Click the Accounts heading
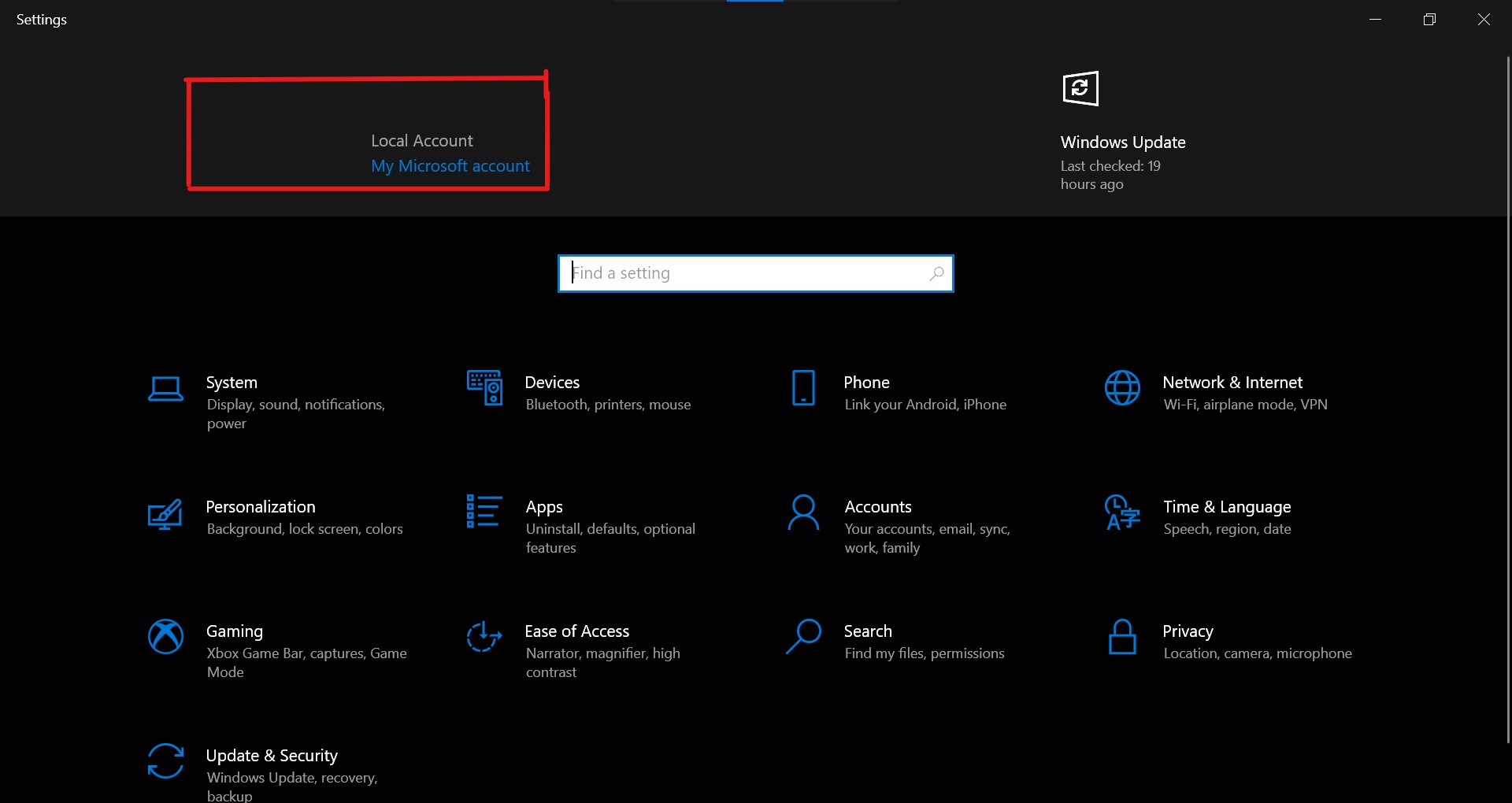 pos(878,507)
